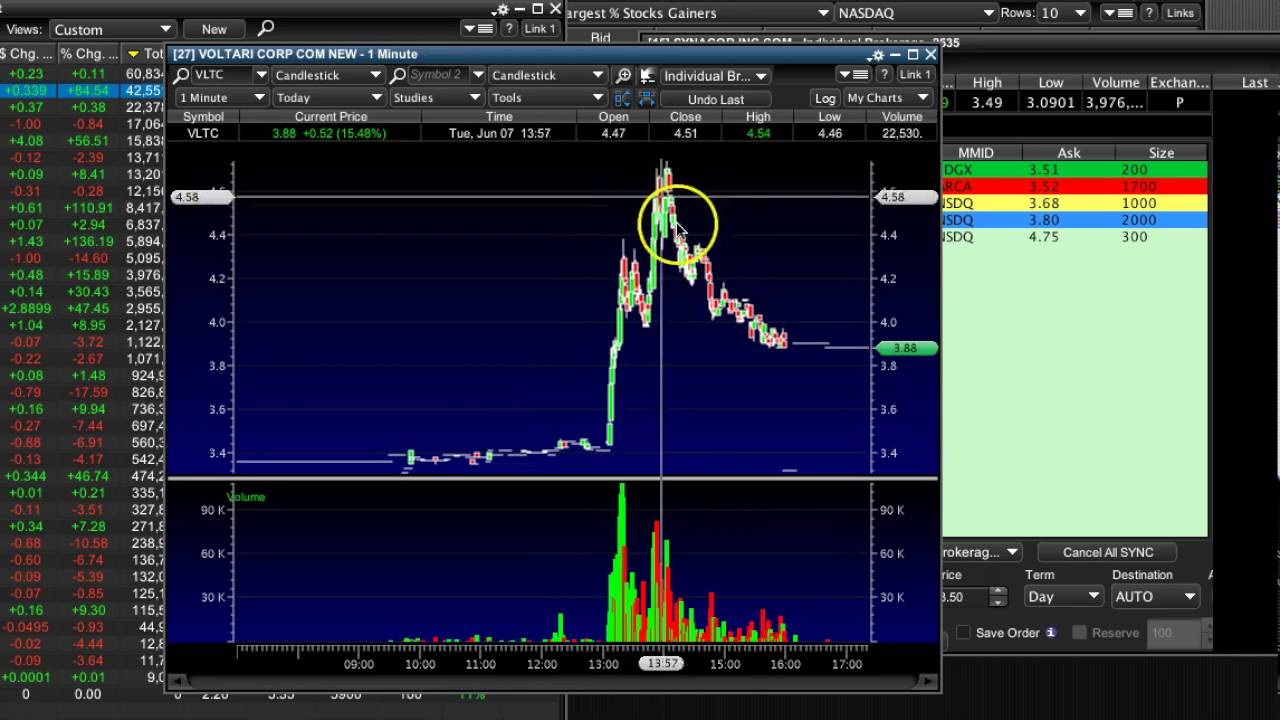Toggle the Reserve checkbox
1280x720 pixels.
point(1079,632)
